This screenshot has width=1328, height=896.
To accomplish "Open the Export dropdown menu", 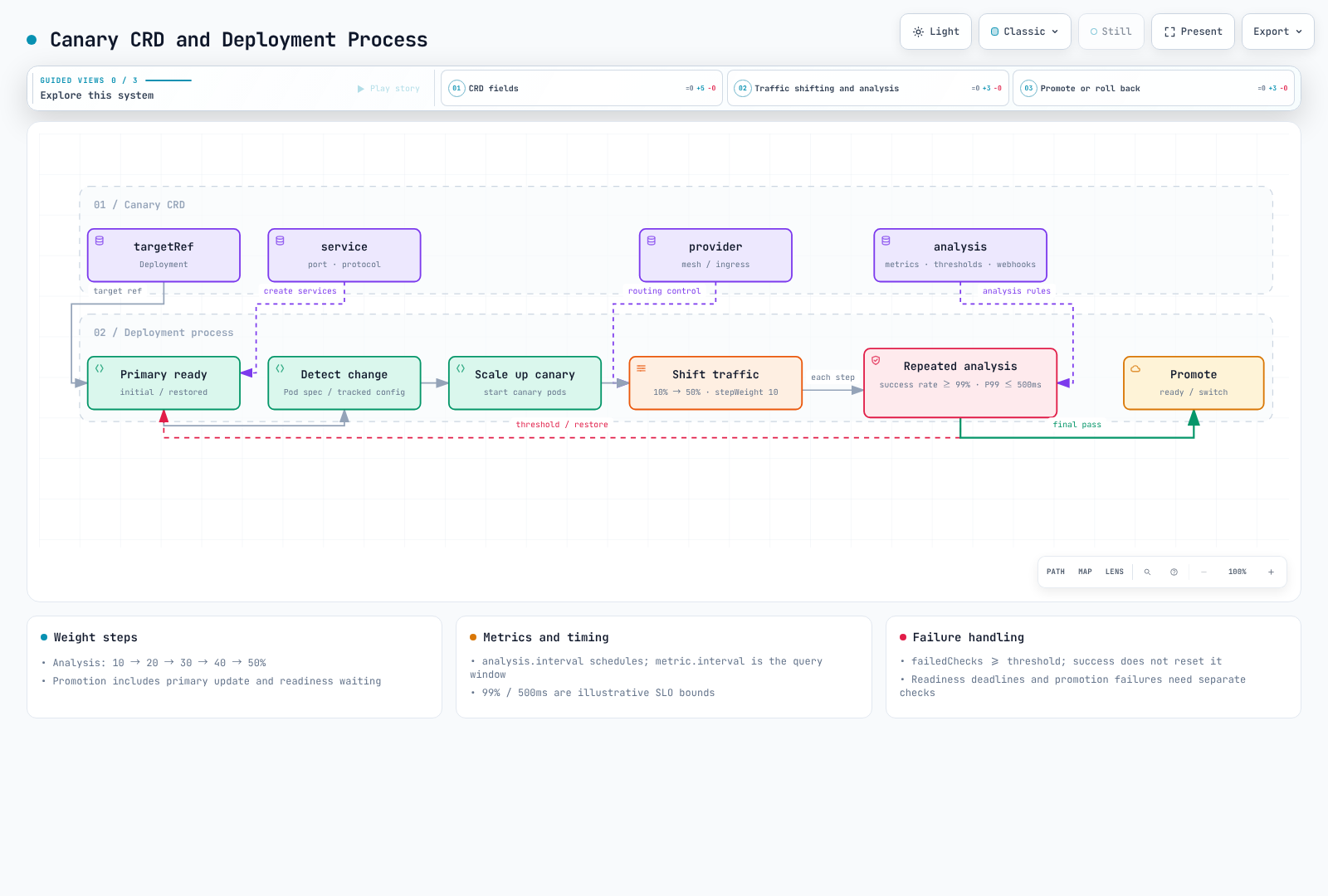I will pyautogui.click(x=1277, y=32).
